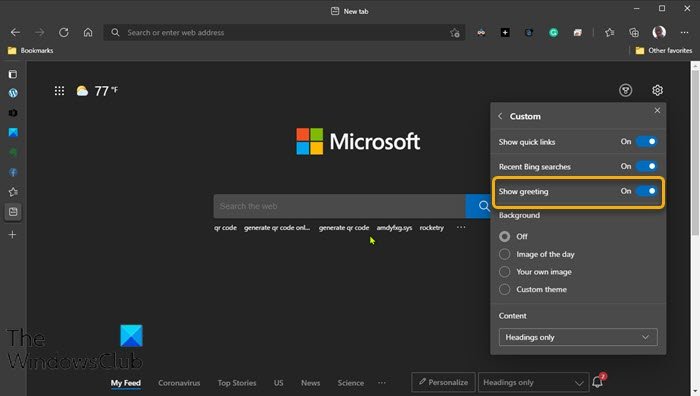Select the My Feed tab
This screenshot has width=700, height=396.
(126, 383)
